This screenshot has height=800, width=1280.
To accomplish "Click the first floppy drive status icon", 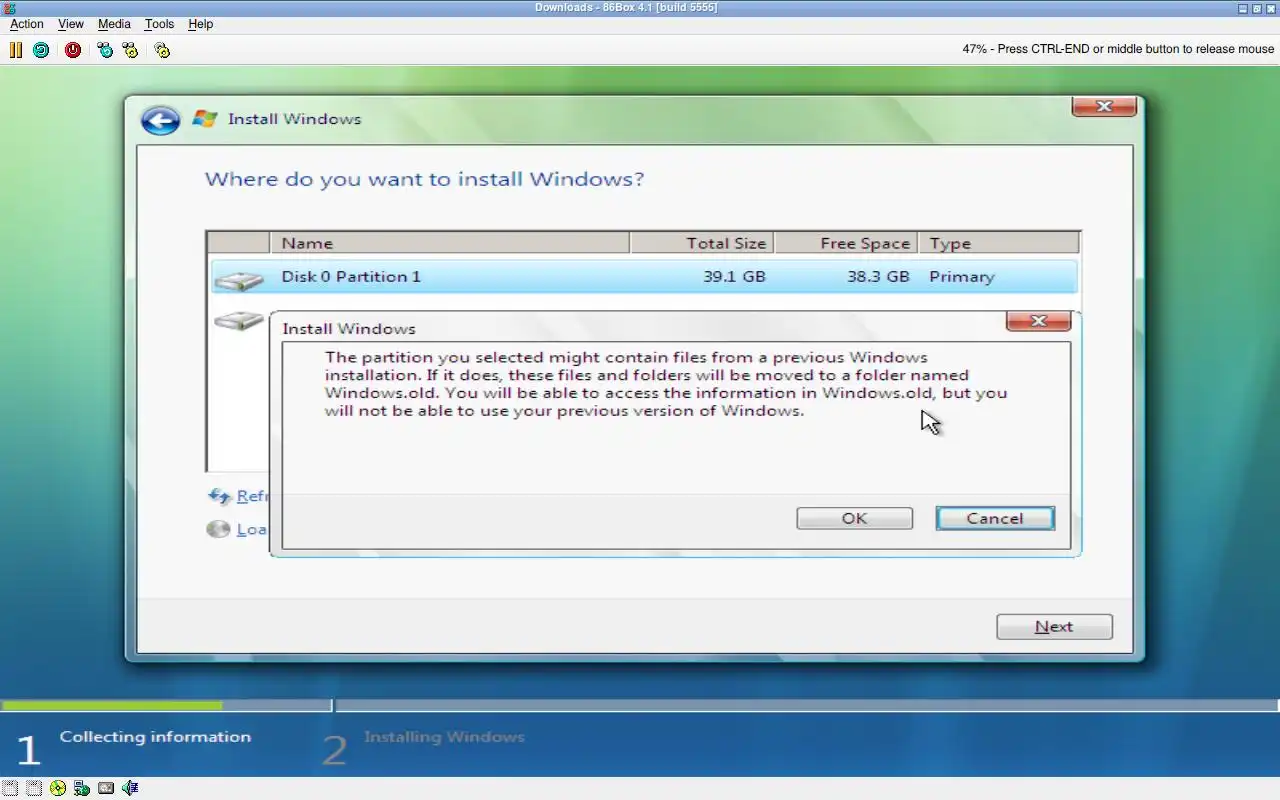I will (x=10, y=788).
